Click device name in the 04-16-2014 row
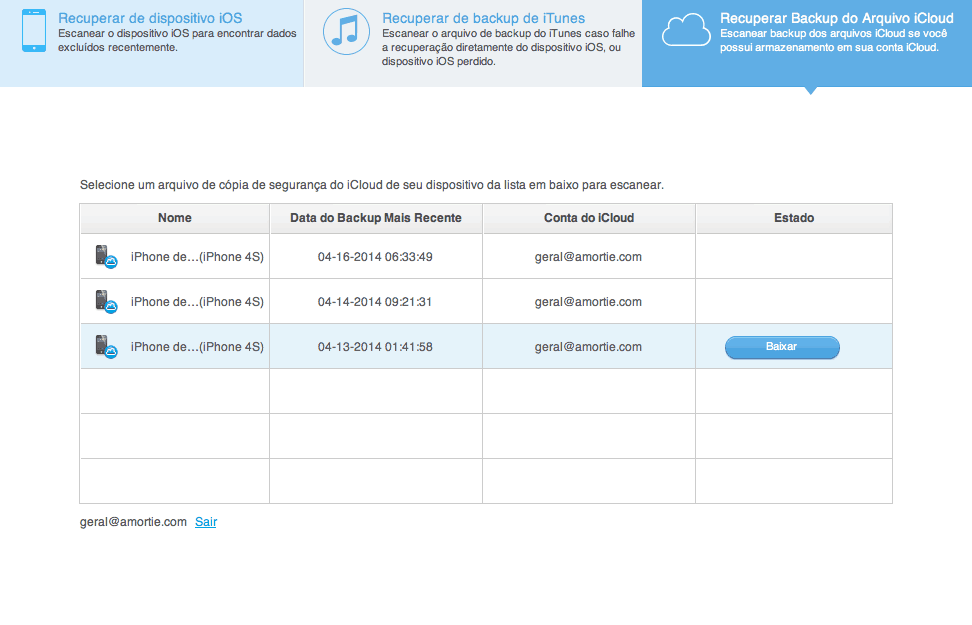This screenshot has height=625, width=972. click(197, 257)
